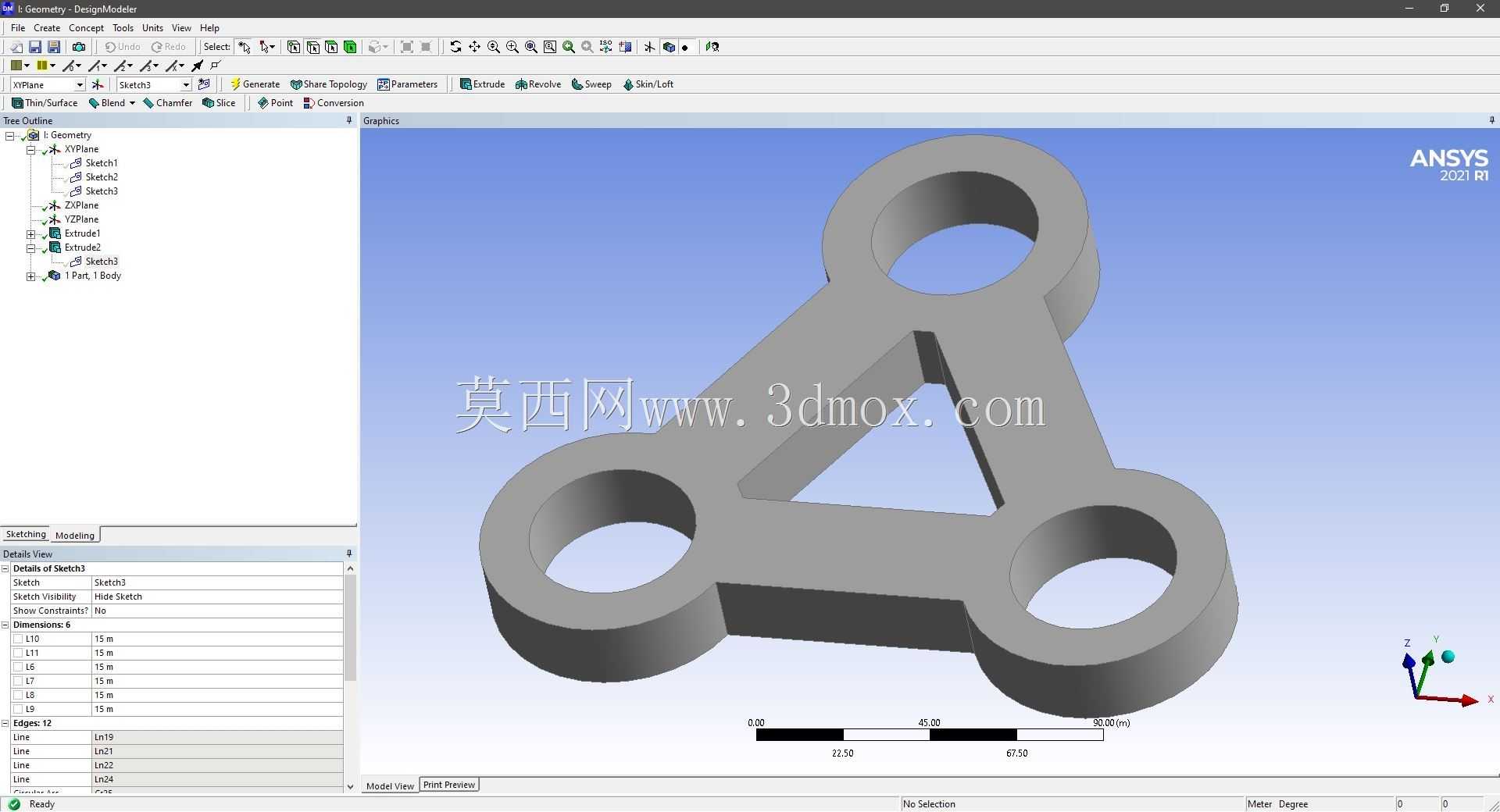
Task: Select Sketch2 under XYPlane
Action: 102,177
